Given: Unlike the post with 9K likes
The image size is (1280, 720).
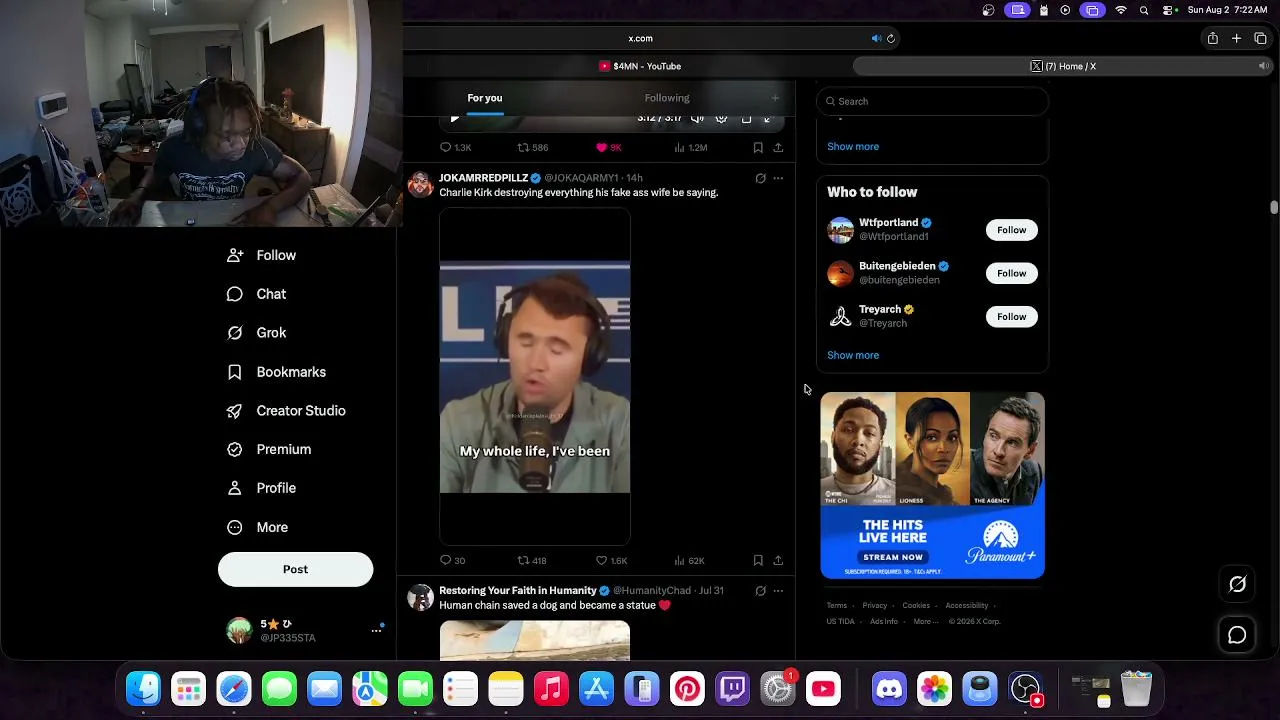Looking at the screenshot, I should click(x=609, y=147).
